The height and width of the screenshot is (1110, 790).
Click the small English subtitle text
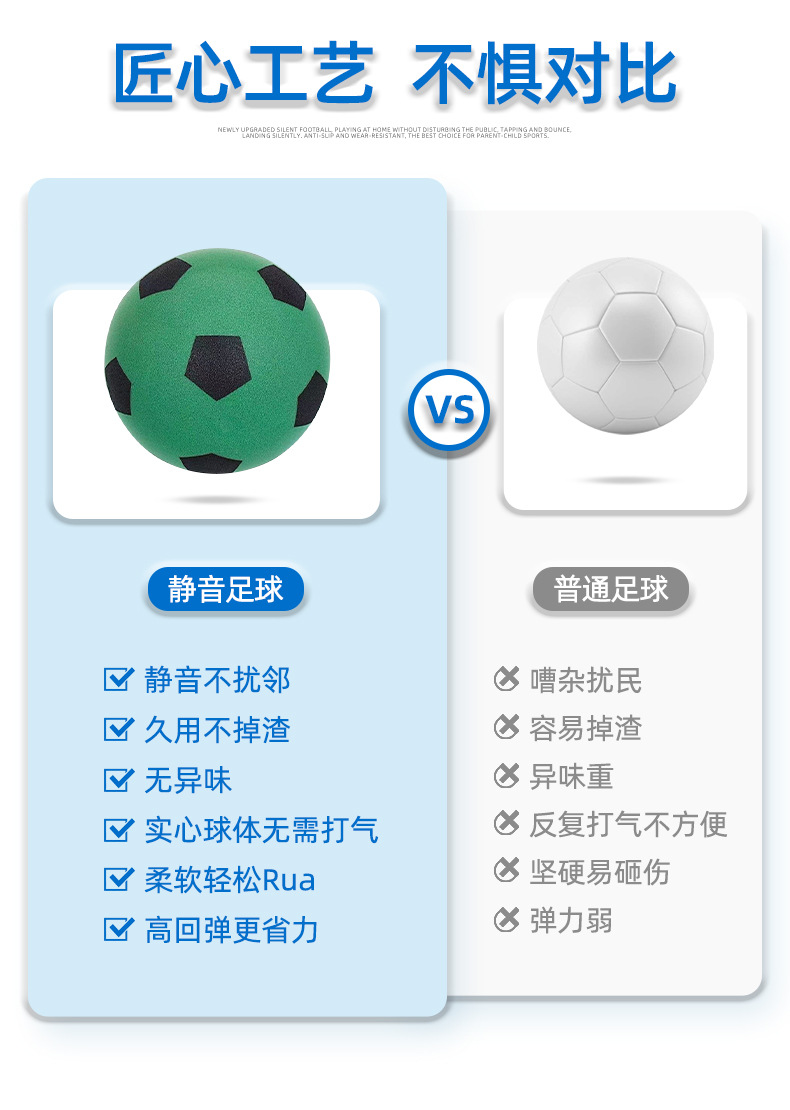click(x=395, y=132)
